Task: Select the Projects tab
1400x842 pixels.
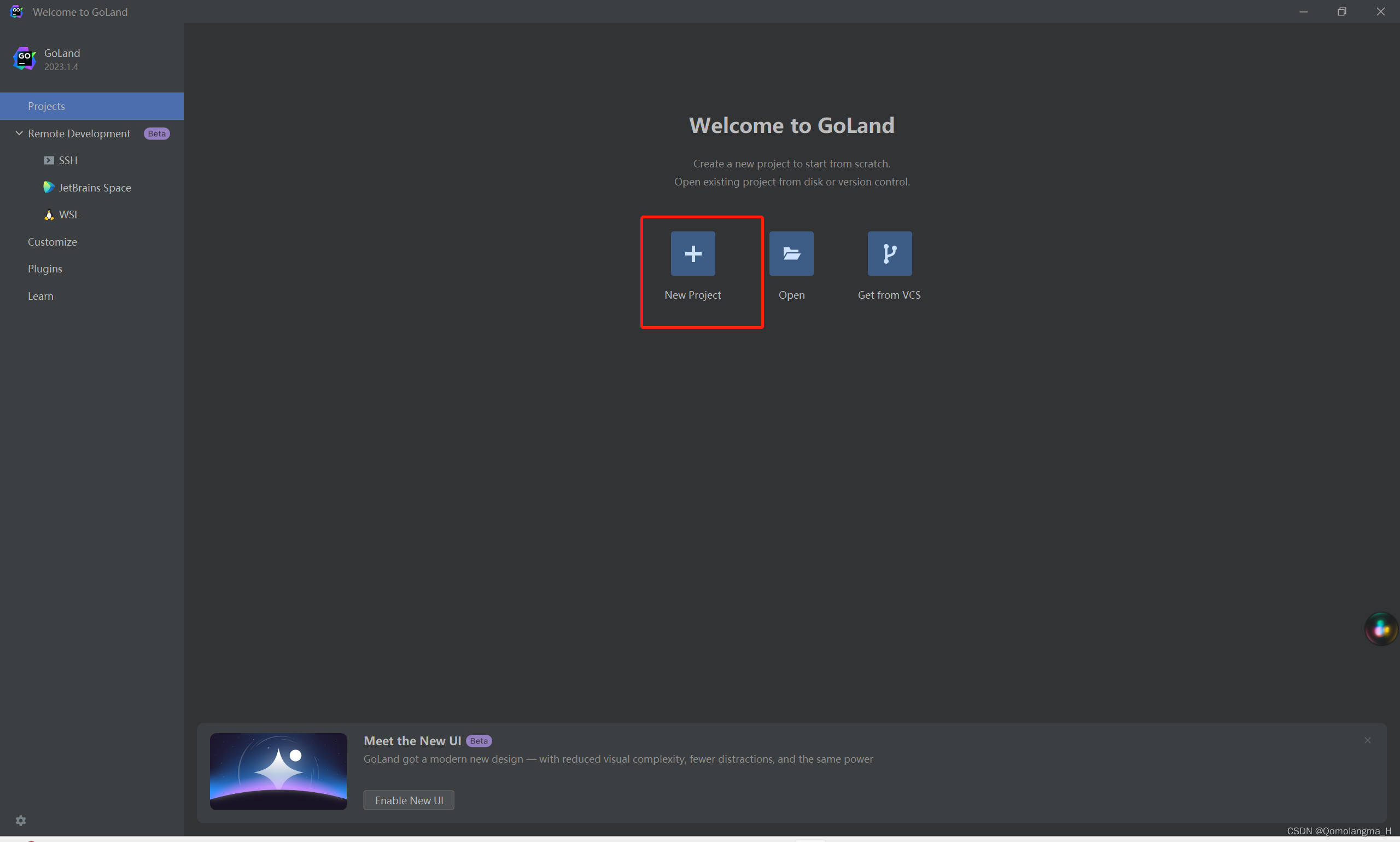Action: tap(46, 106)
